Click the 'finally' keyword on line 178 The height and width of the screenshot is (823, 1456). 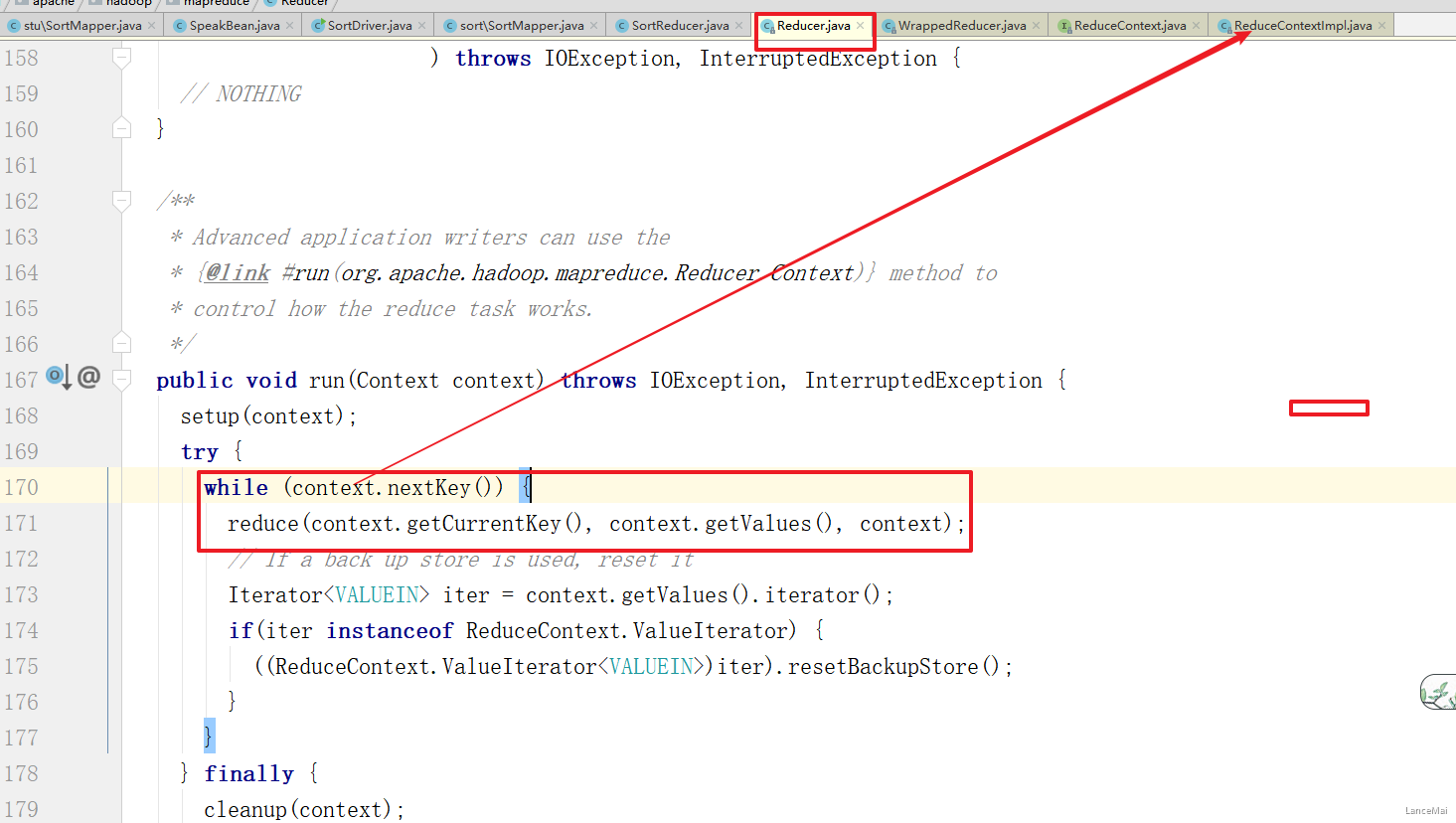tap(249, 774)
